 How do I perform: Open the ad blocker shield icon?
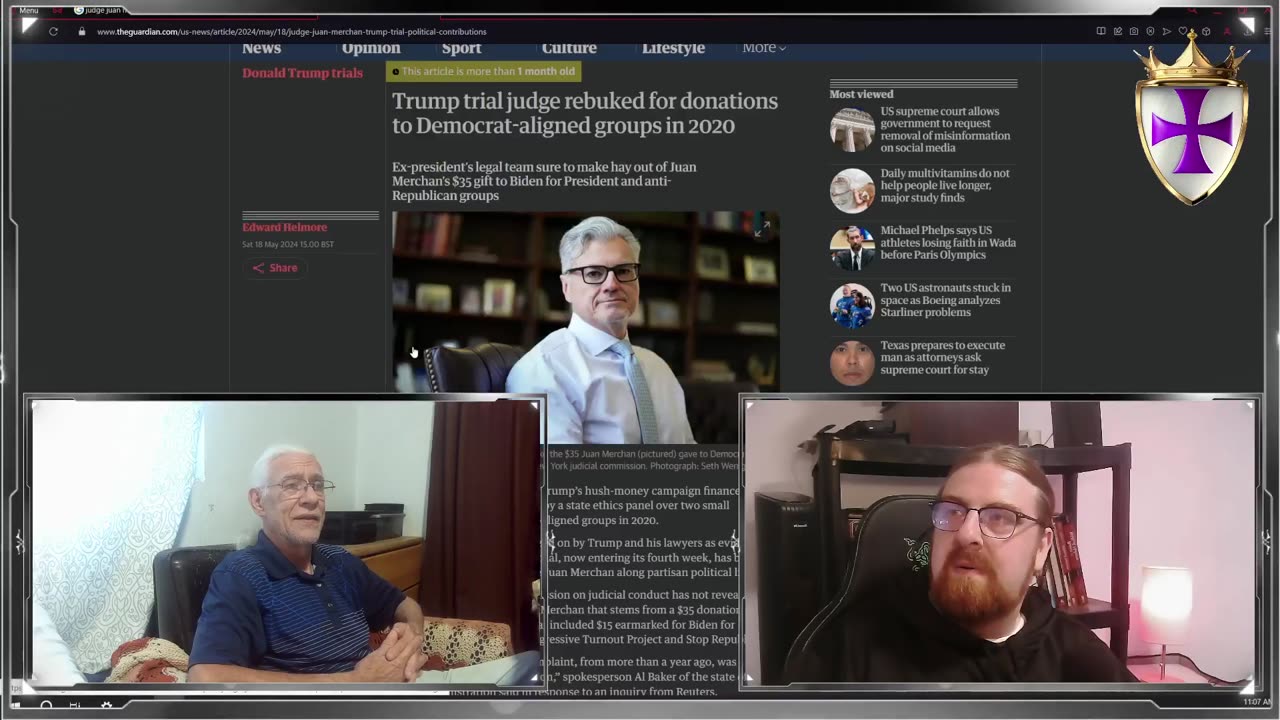coord(1150,31)
